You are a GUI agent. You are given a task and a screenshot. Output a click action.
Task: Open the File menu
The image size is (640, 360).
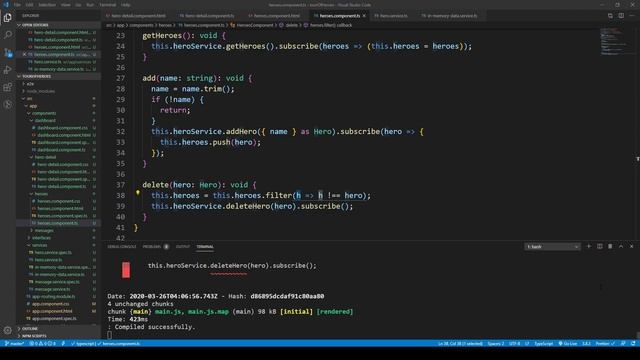(17, 5)
